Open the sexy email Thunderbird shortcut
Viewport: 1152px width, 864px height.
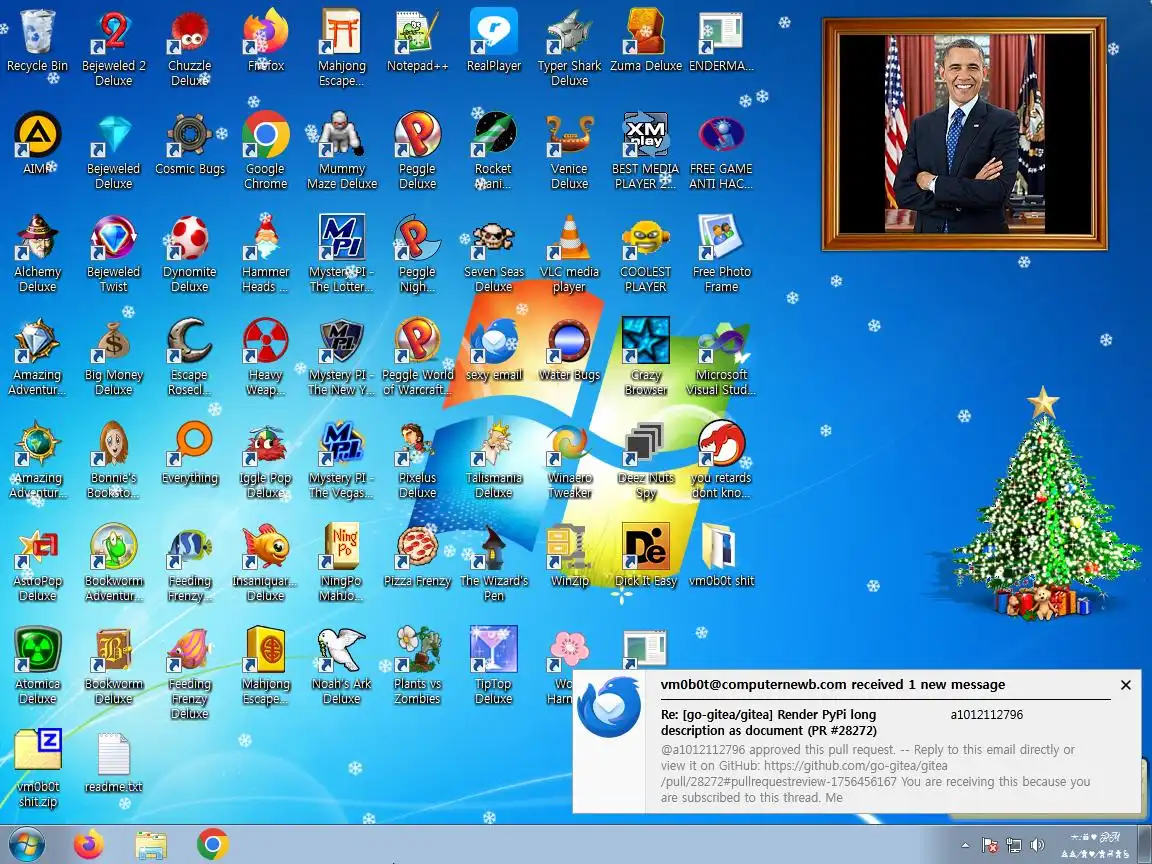[494, 349]
